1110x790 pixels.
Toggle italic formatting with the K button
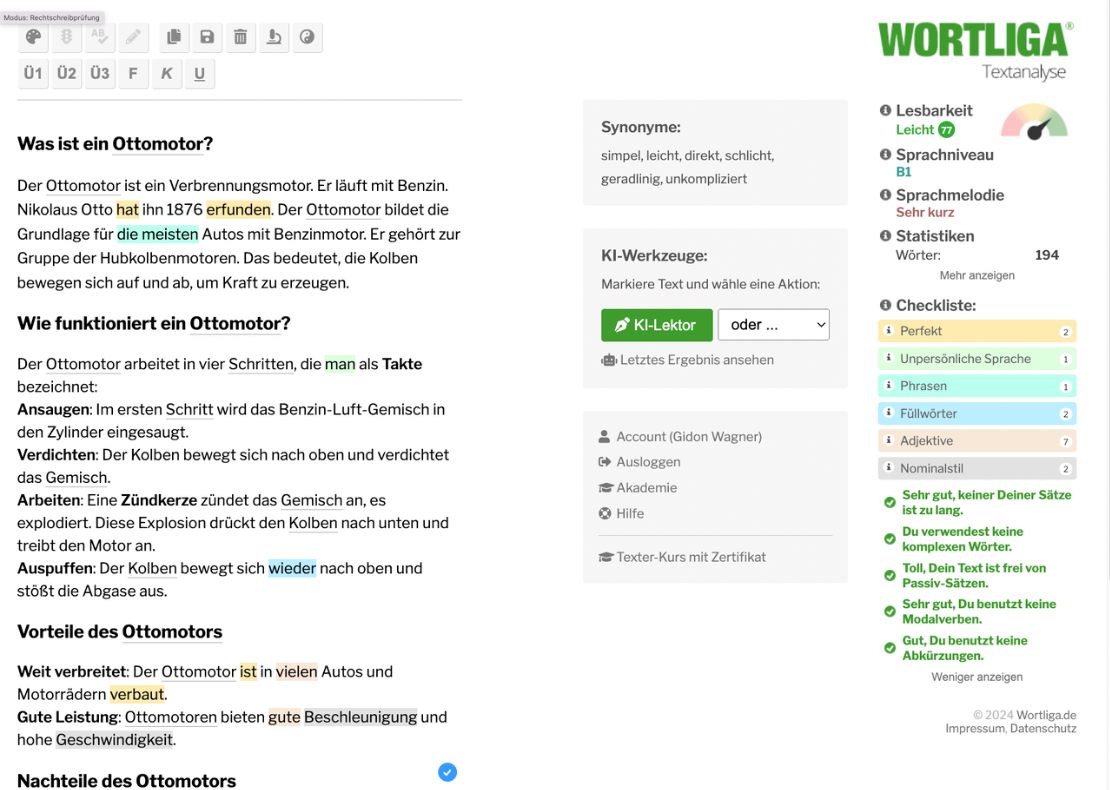click(x=166, y=73)
